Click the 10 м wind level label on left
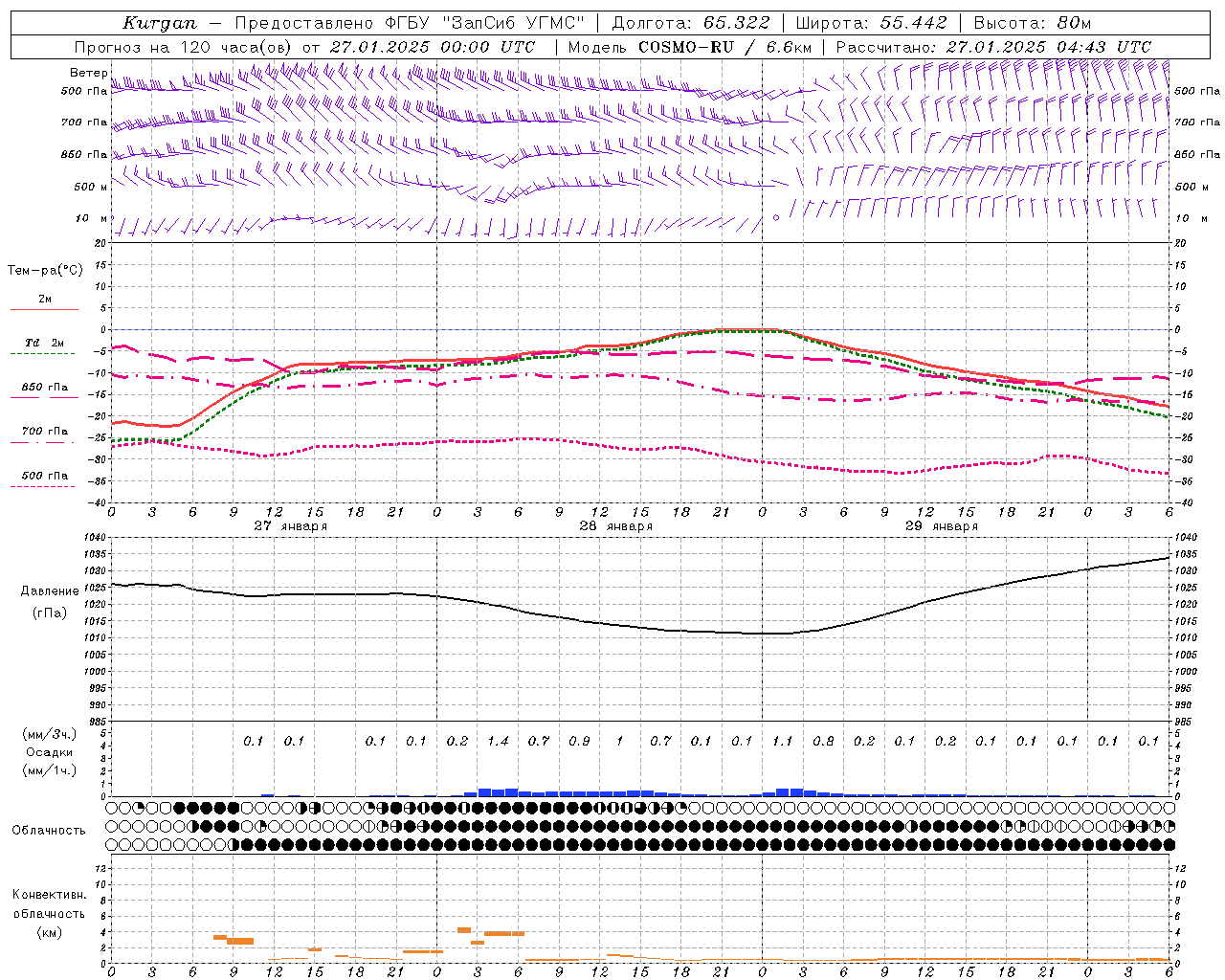This screenshot has width=1225, height=980. pyautogui.click(x=92, y=218)
